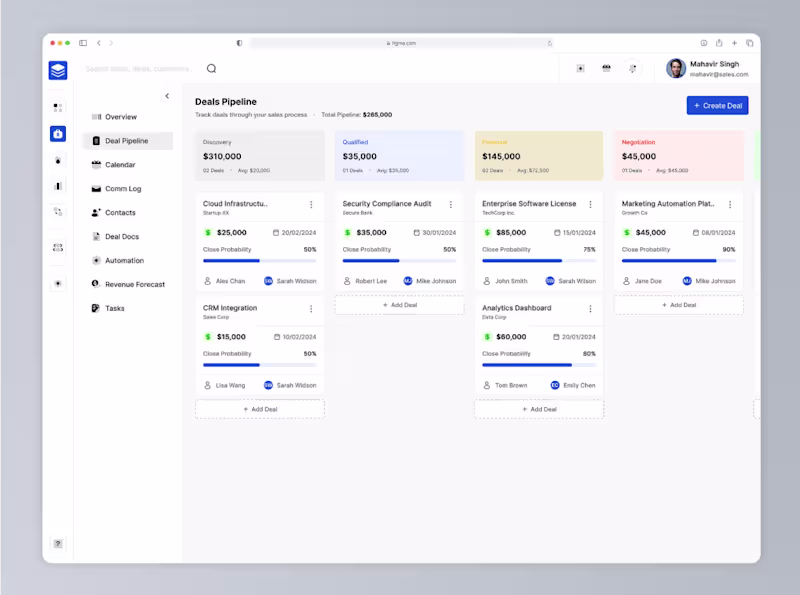Screen dimensions: 800x595
Task: Click contact Robert Lee on Security deal
Action: click(x=365, y=281)
